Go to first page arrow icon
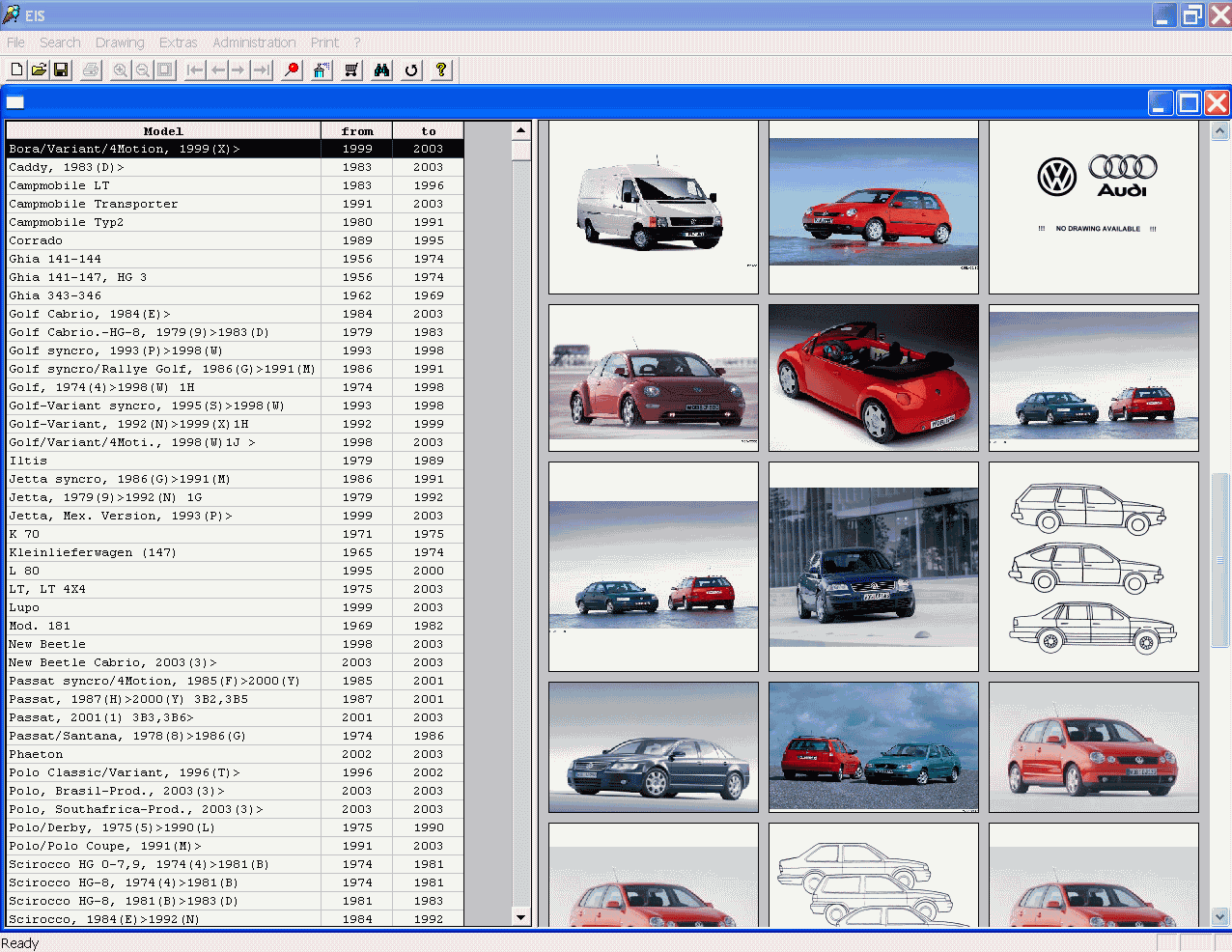 [x=195, y=70]
